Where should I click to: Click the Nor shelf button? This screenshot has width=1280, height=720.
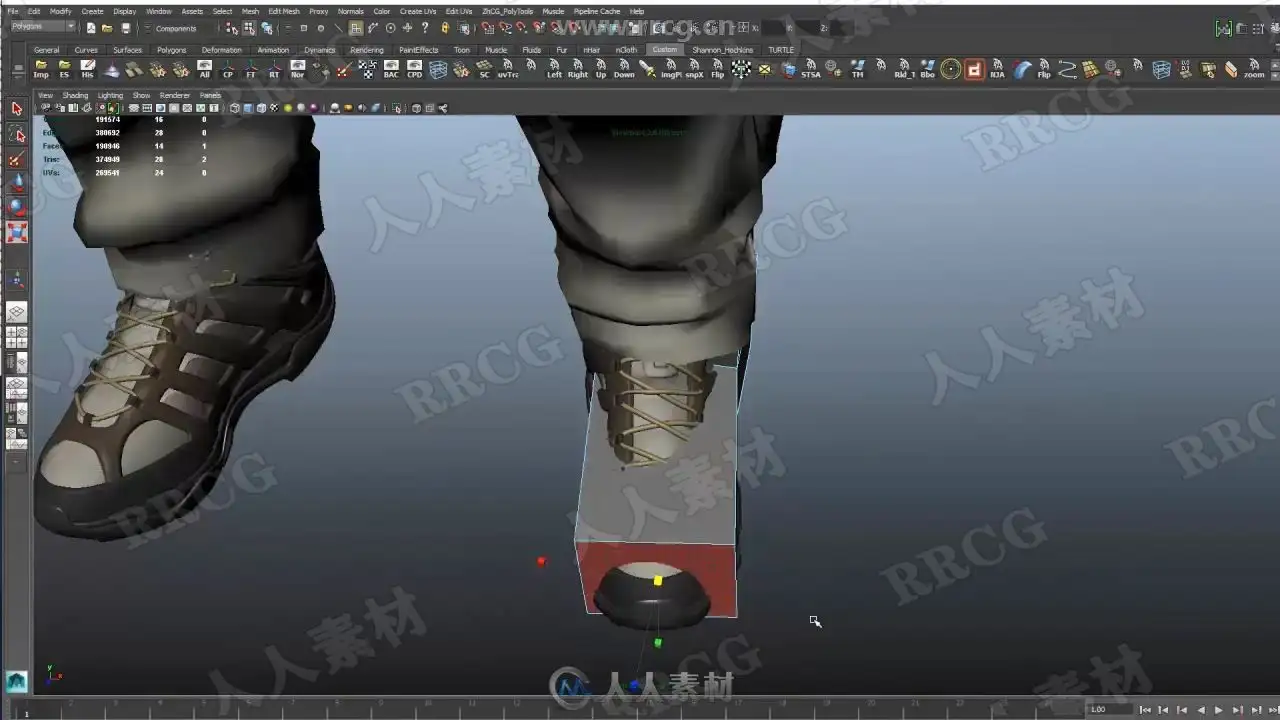tap(297, 69)
